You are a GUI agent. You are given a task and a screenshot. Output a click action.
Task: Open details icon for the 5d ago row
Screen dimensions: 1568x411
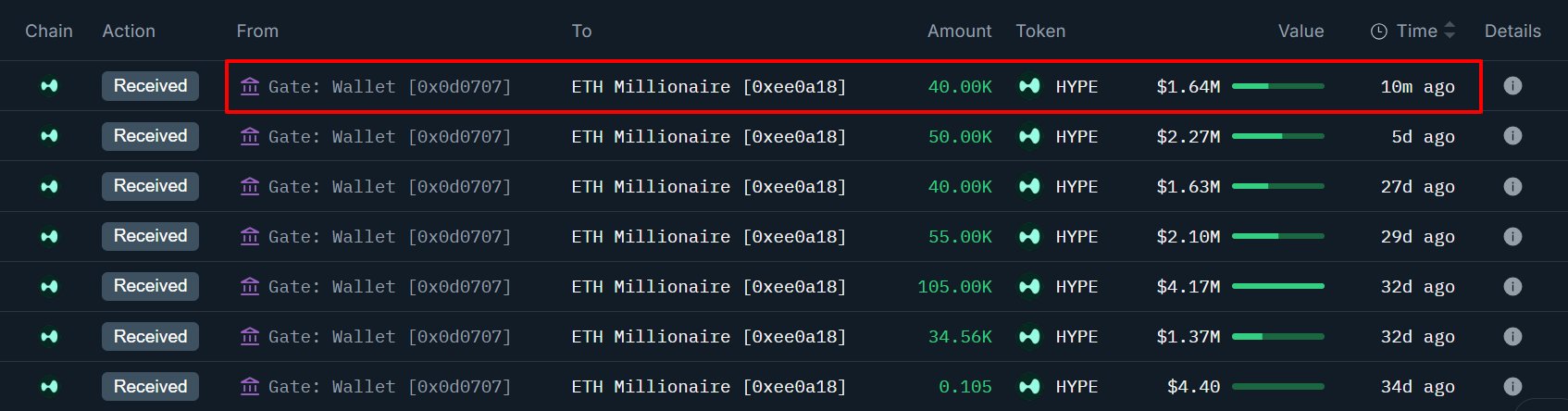[1512, 136]
